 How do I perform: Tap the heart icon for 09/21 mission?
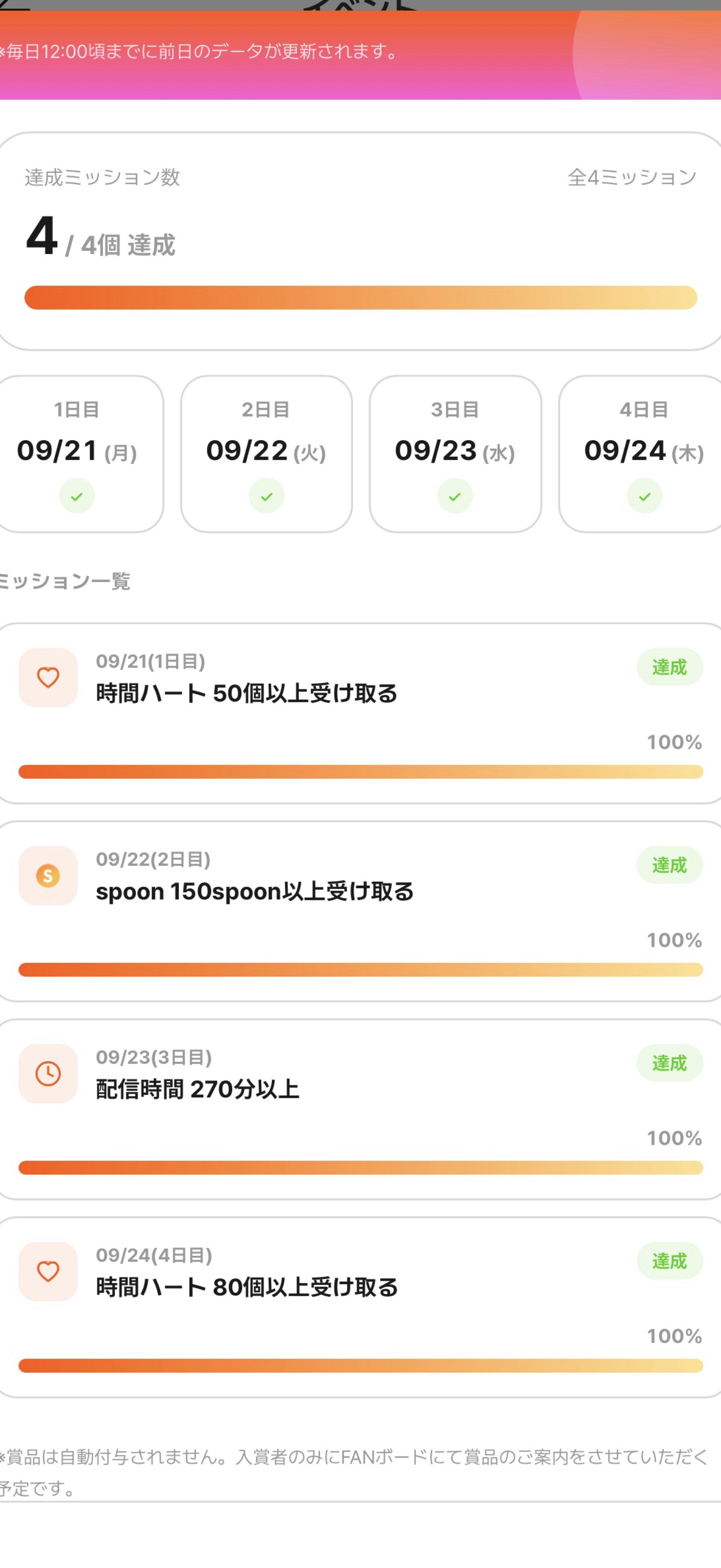click(x=48, y=678)
